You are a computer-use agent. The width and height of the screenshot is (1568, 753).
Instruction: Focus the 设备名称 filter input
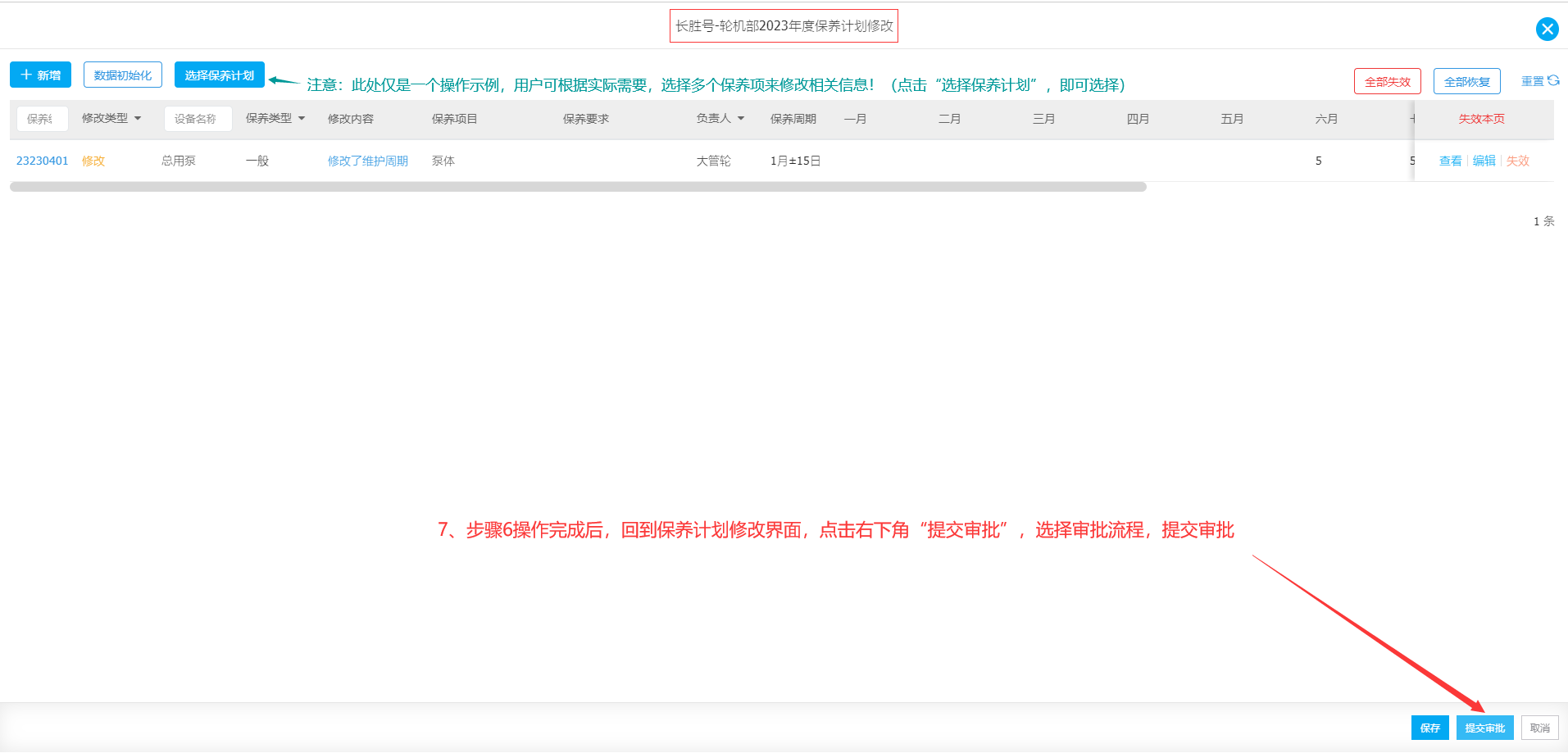pos(198,119)
